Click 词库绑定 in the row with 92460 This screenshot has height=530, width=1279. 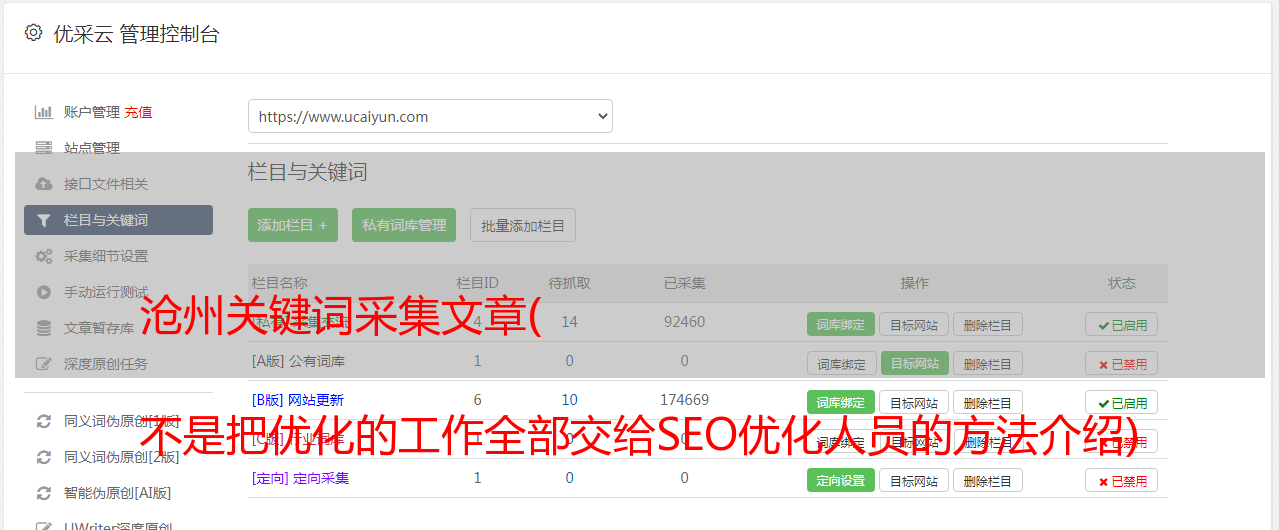click(841, 325)
